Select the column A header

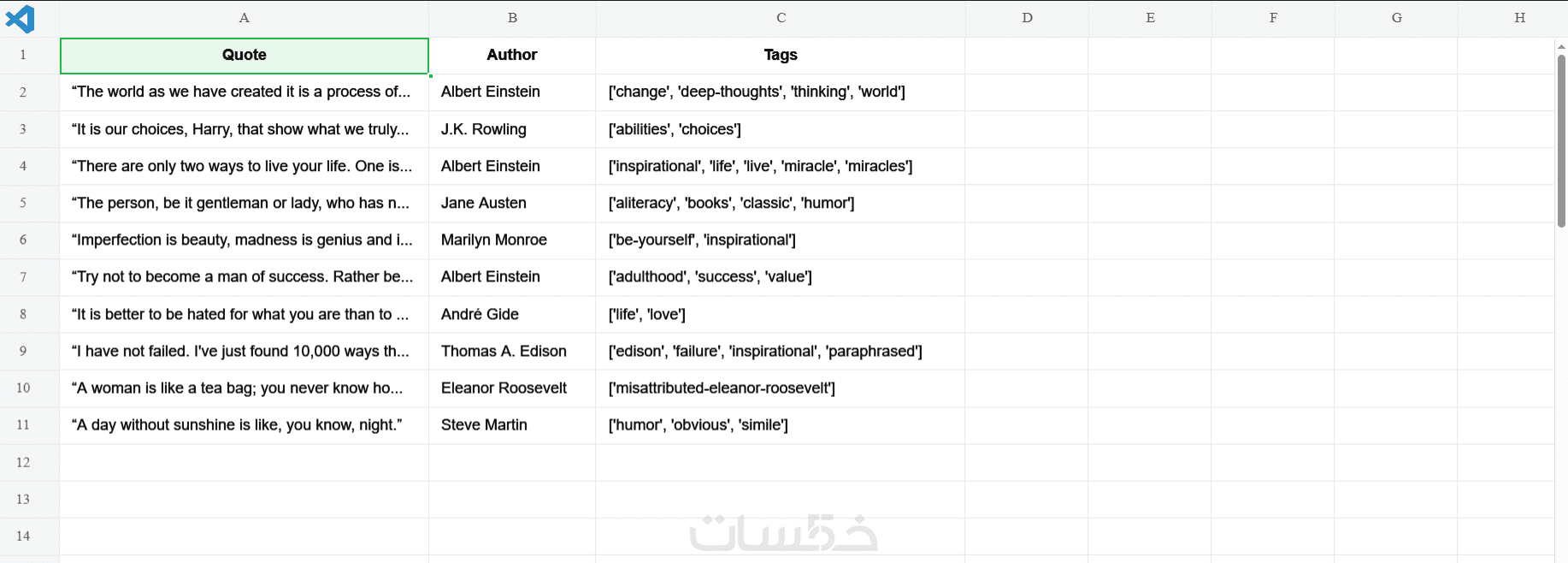(244, 18)
